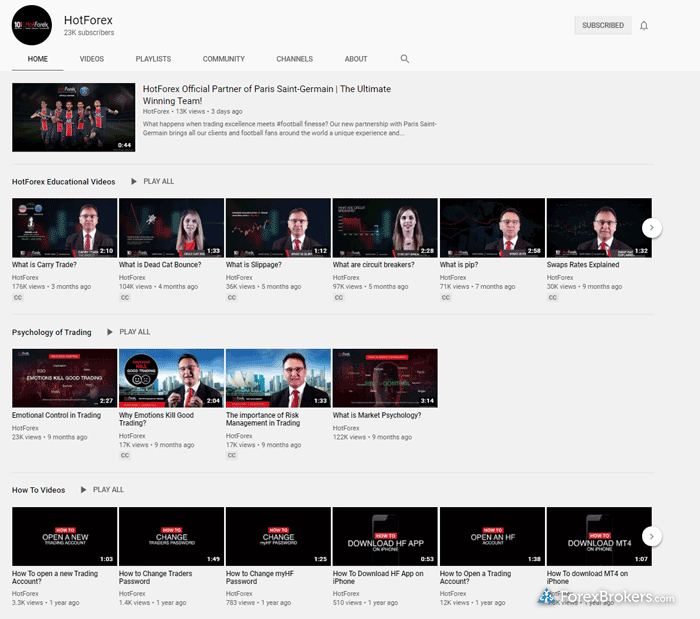Expand next arrow in Educational Videos row
Screen dimensions: 700x619
pos(651,228)
